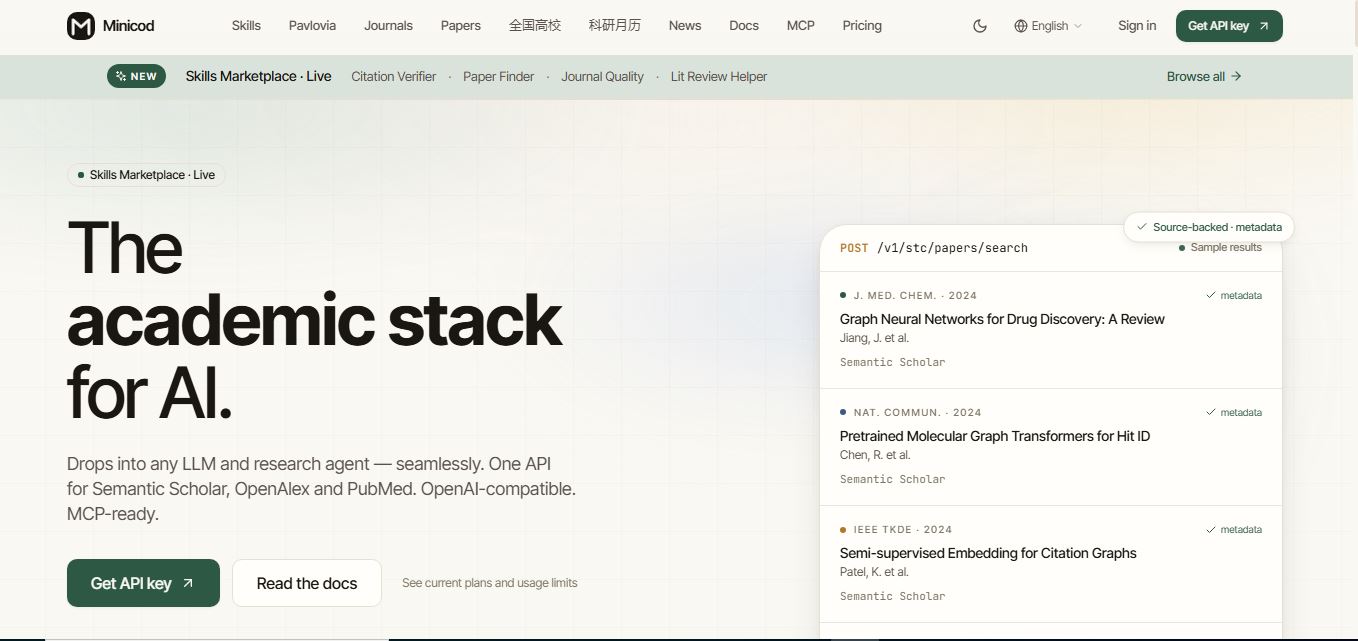Click the Source-backed · metadata badge

click(x=1209, y=227)
